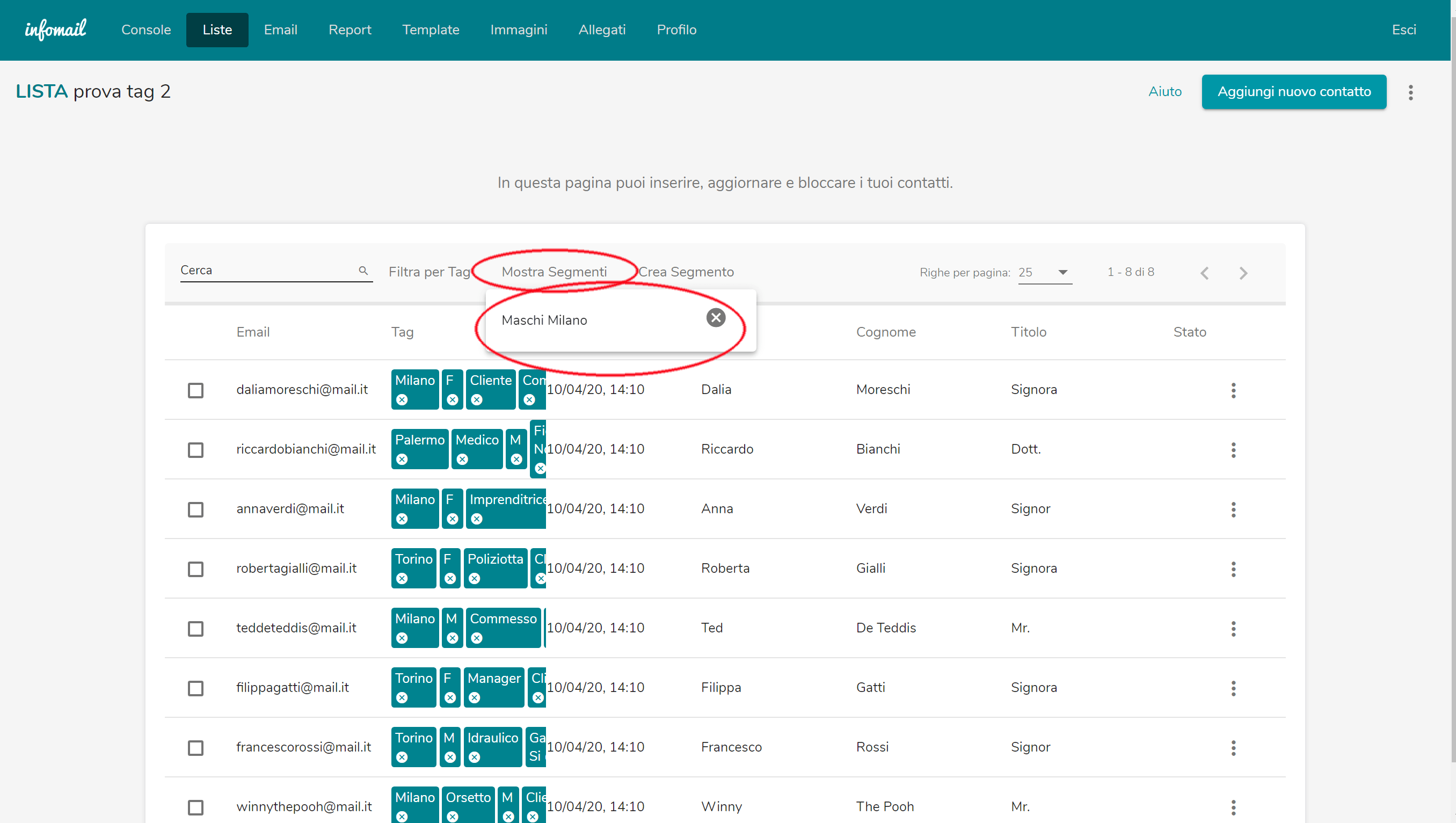Click the search icon in the Cerca field
The height and width of the screenshot is (823, 1456).
coord(363,271)
